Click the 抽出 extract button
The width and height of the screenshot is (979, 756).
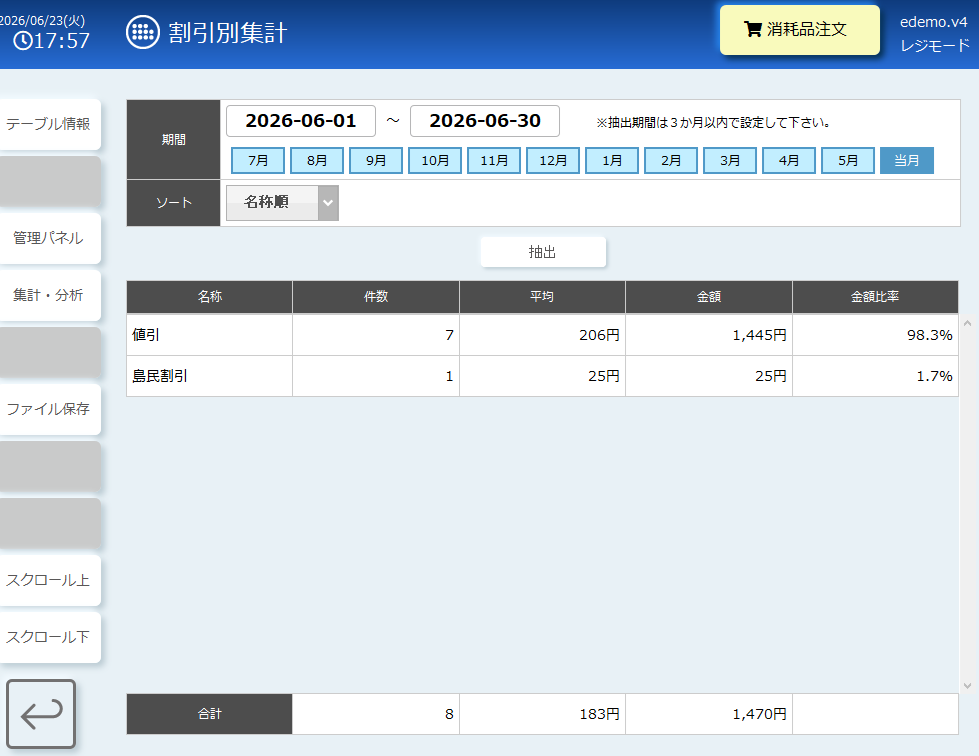[543, 252]
